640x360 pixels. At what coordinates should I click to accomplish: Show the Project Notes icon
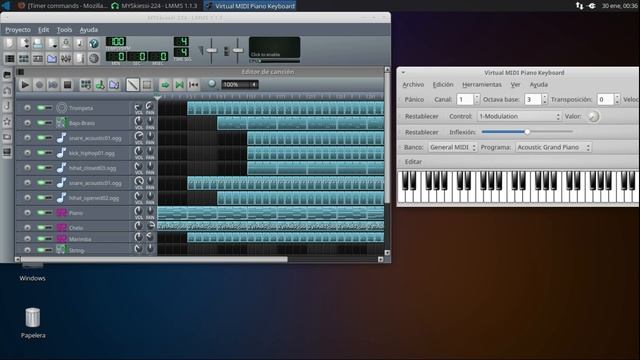[80, 59]
